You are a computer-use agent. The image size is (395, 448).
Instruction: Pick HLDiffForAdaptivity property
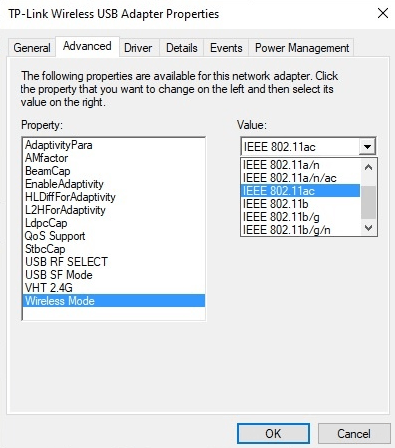click(x=114, y=197)
